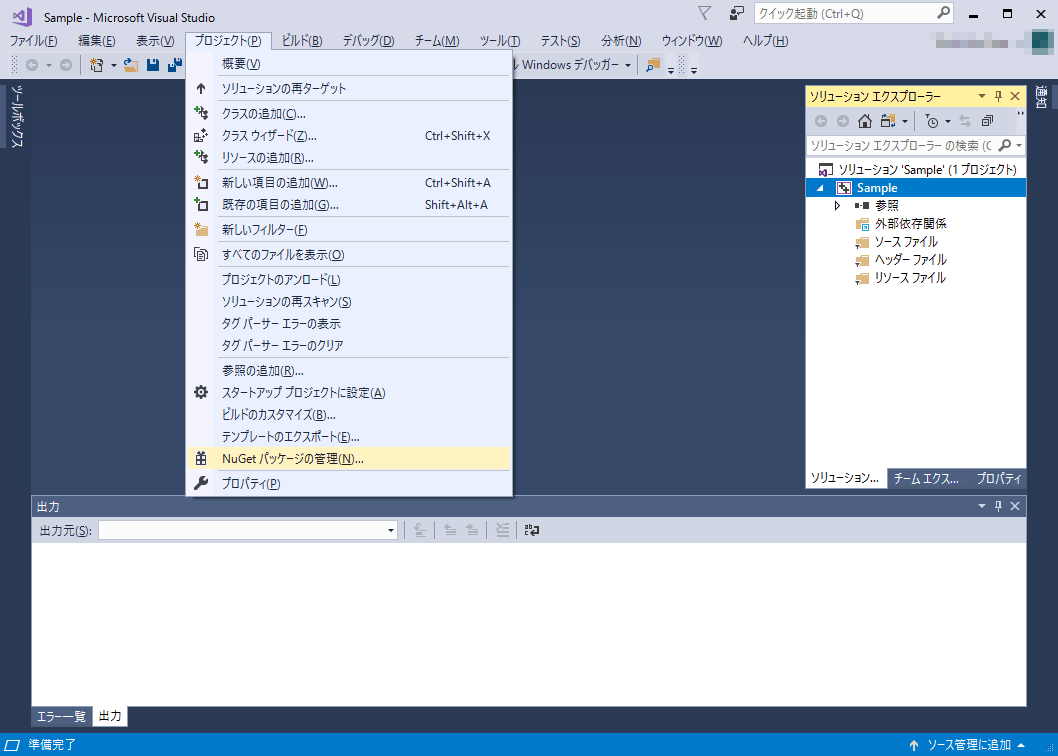Select クラスの追加 menu item
This screenshot has width=1058, height=756.
point(348,114)
